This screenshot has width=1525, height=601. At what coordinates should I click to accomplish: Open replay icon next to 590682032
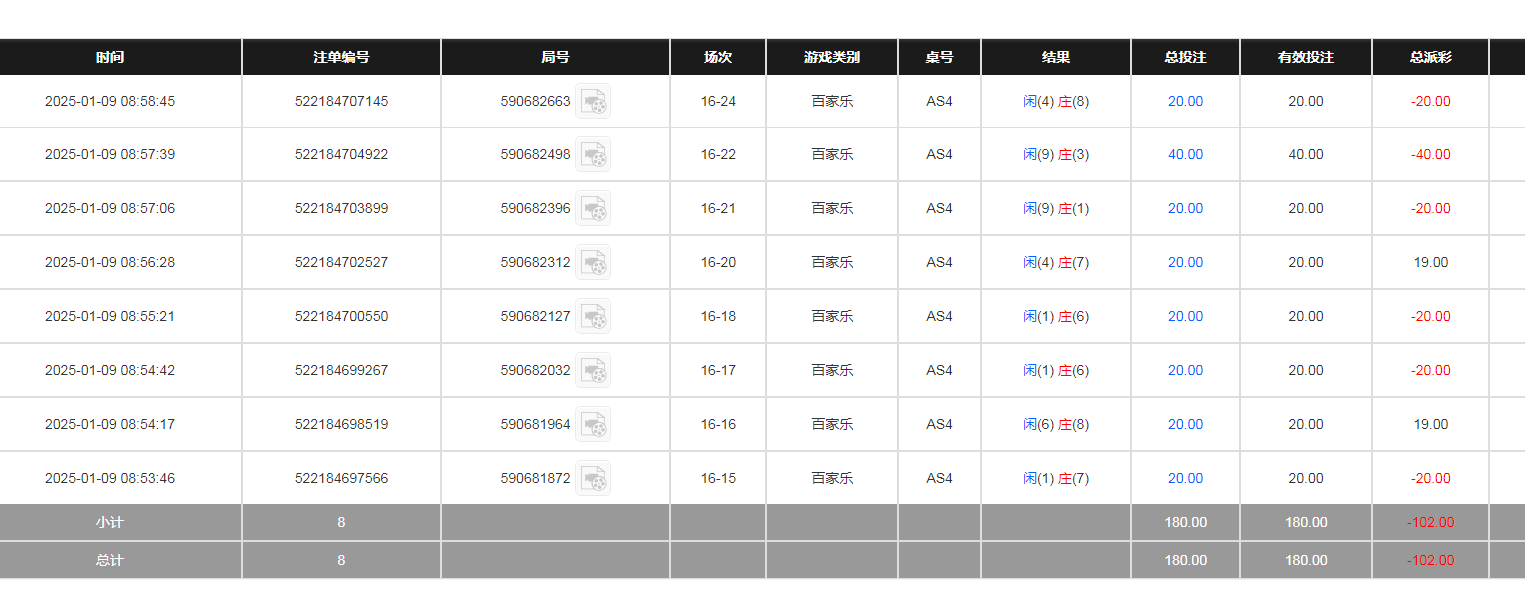pos(593,370)
